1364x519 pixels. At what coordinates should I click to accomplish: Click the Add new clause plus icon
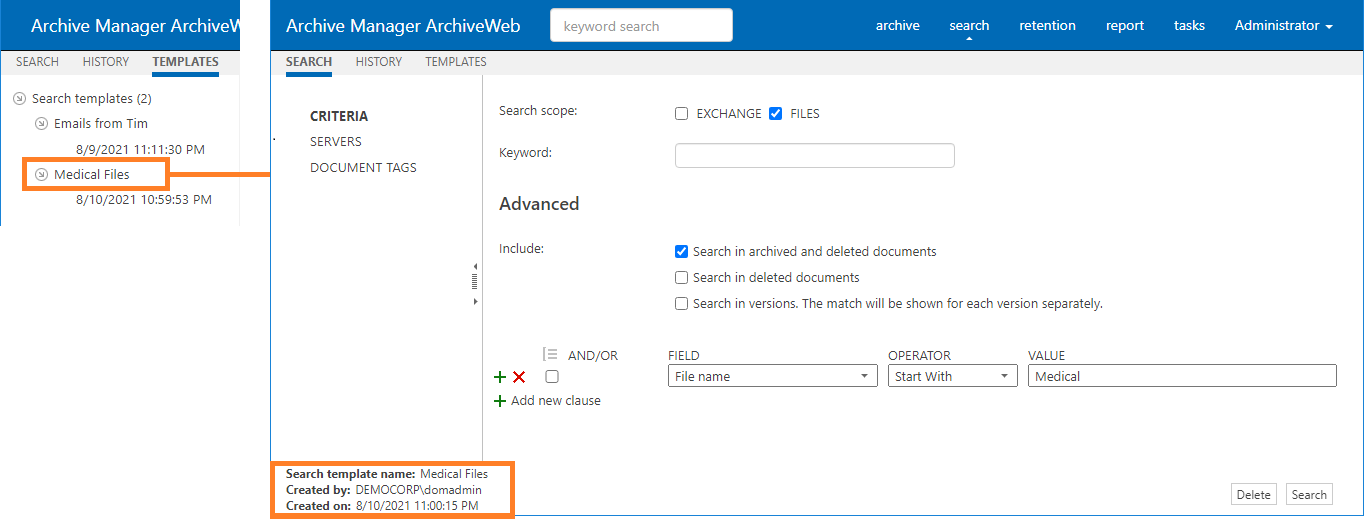tap(500, 401)
